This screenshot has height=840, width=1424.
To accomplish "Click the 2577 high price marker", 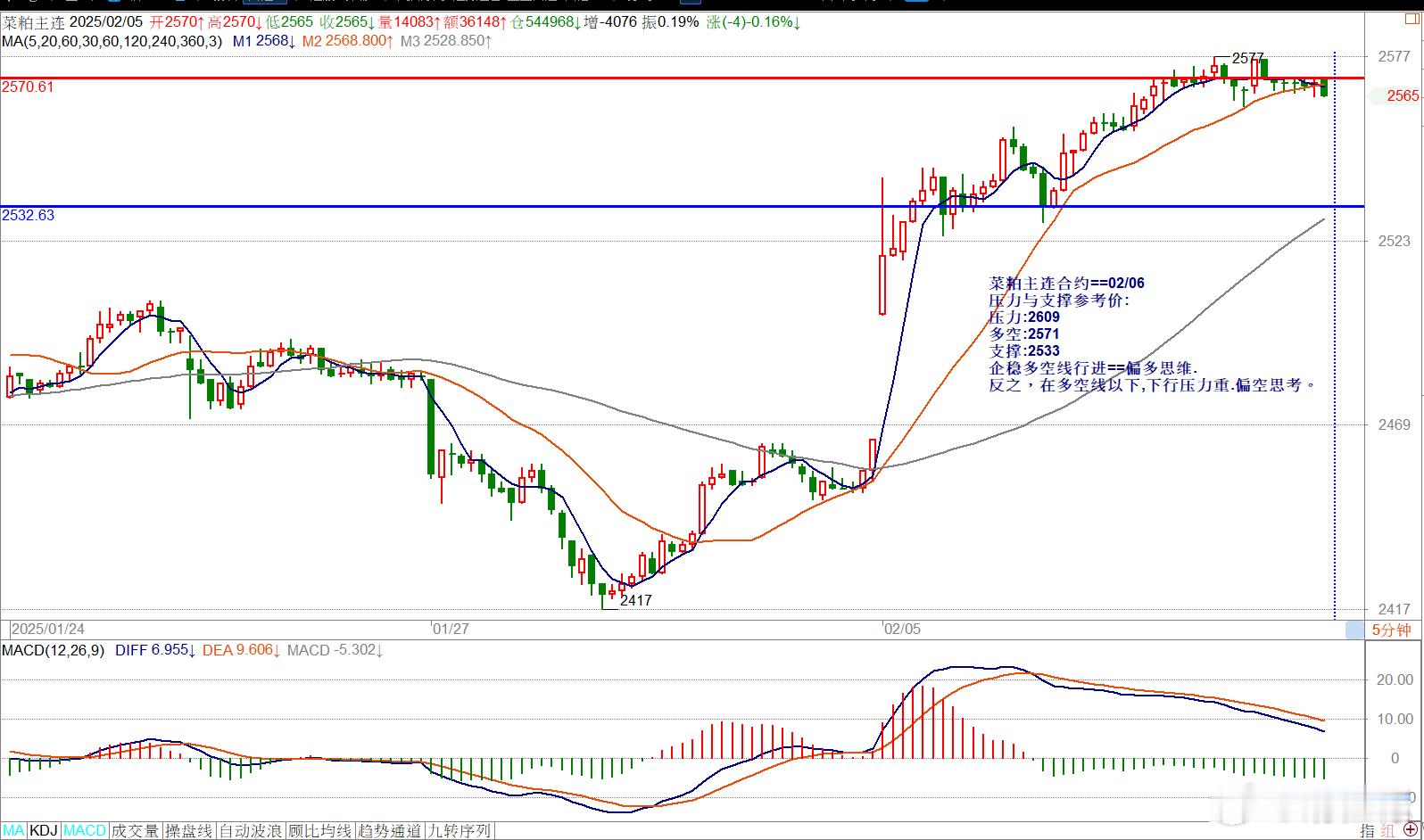I will (1247, 58).
